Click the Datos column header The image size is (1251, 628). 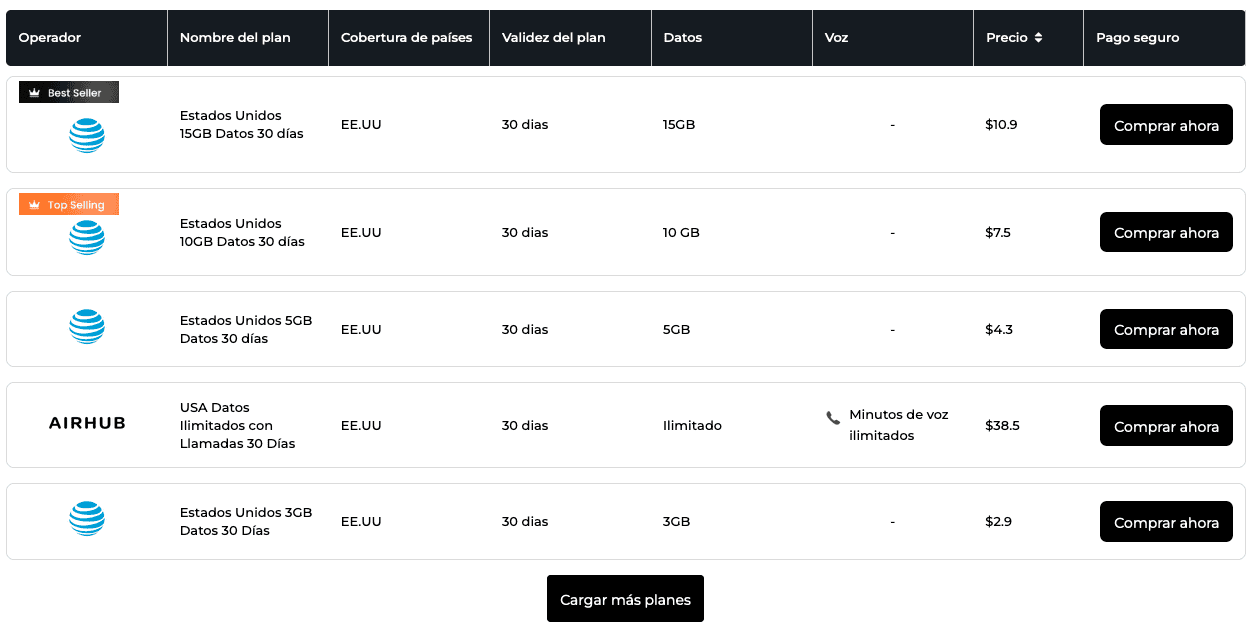682,38
